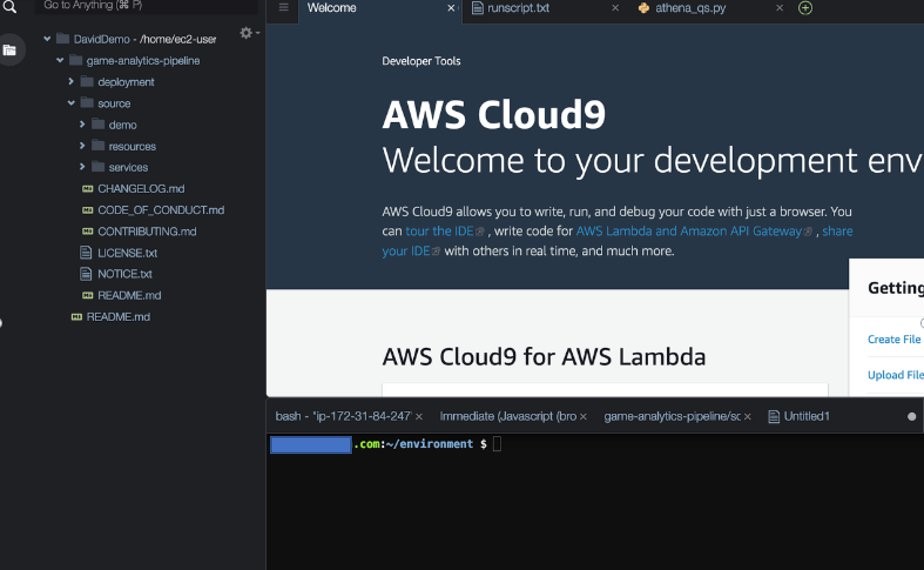Switch to the Welcome tab
This screenshot has width=924, height=570.
pyautogui.click(x=332, y=8)
